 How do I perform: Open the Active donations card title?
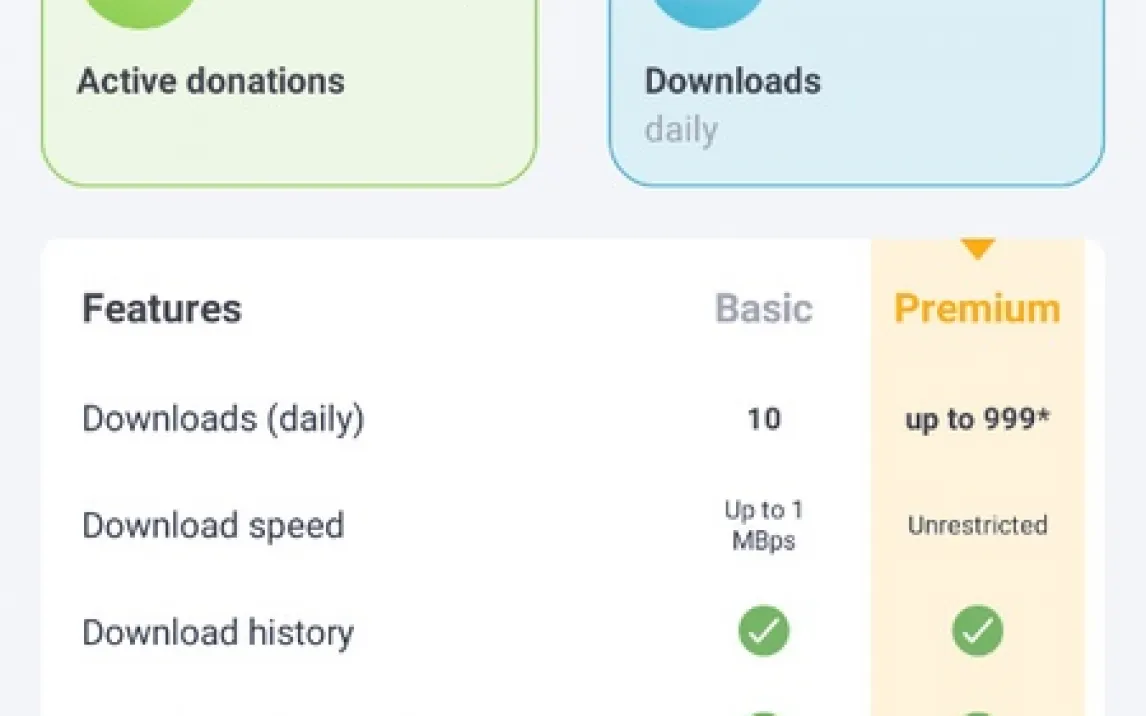[211, 81]
